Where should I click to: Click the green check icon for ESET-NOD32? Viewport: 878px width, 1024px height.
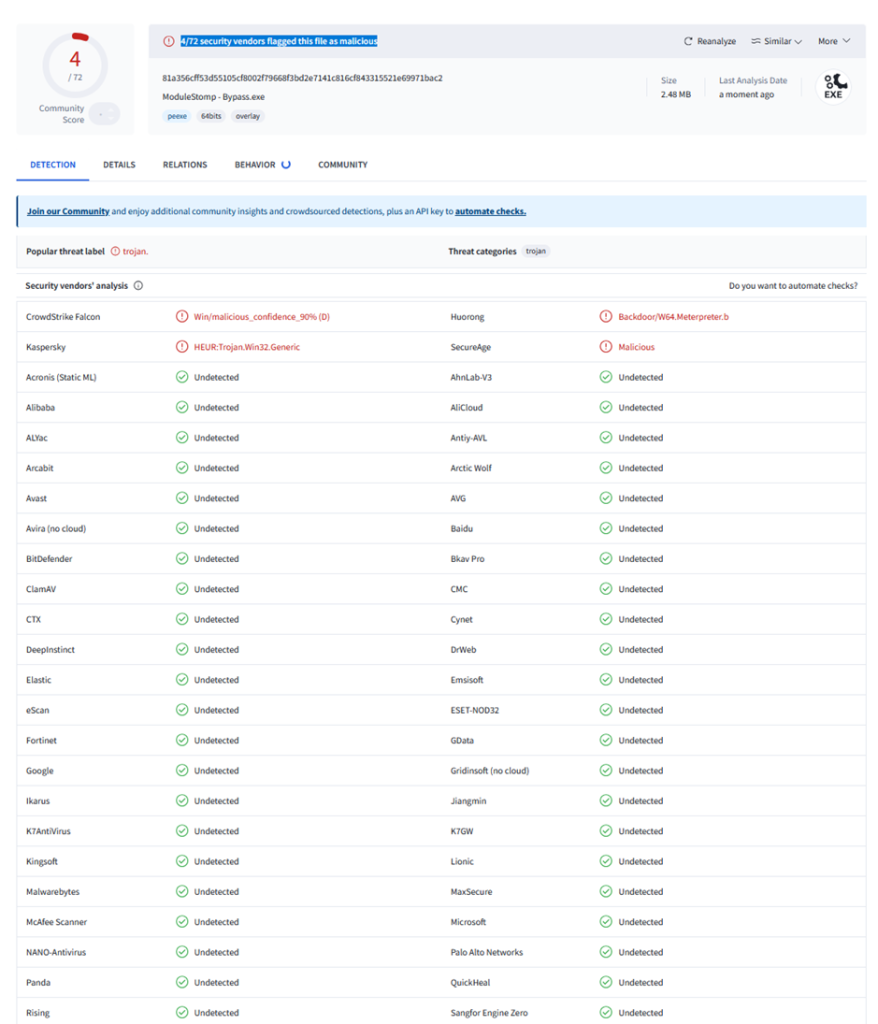(606, 710)
